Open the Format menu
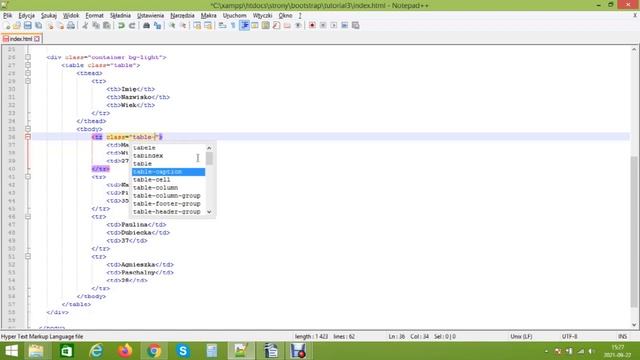 point(95,16)
